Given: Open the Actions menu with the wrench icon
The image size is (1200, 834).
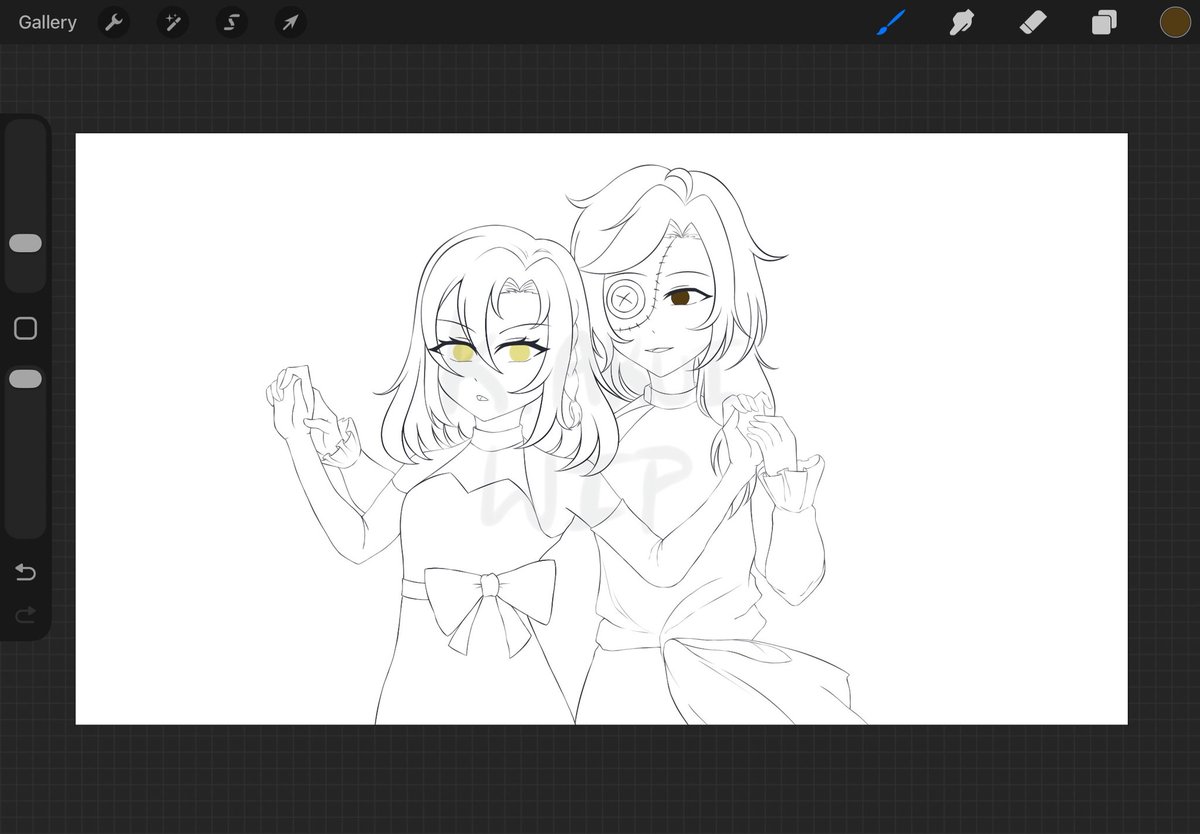Looking at the screenshot, I should (x=113, y=22).
